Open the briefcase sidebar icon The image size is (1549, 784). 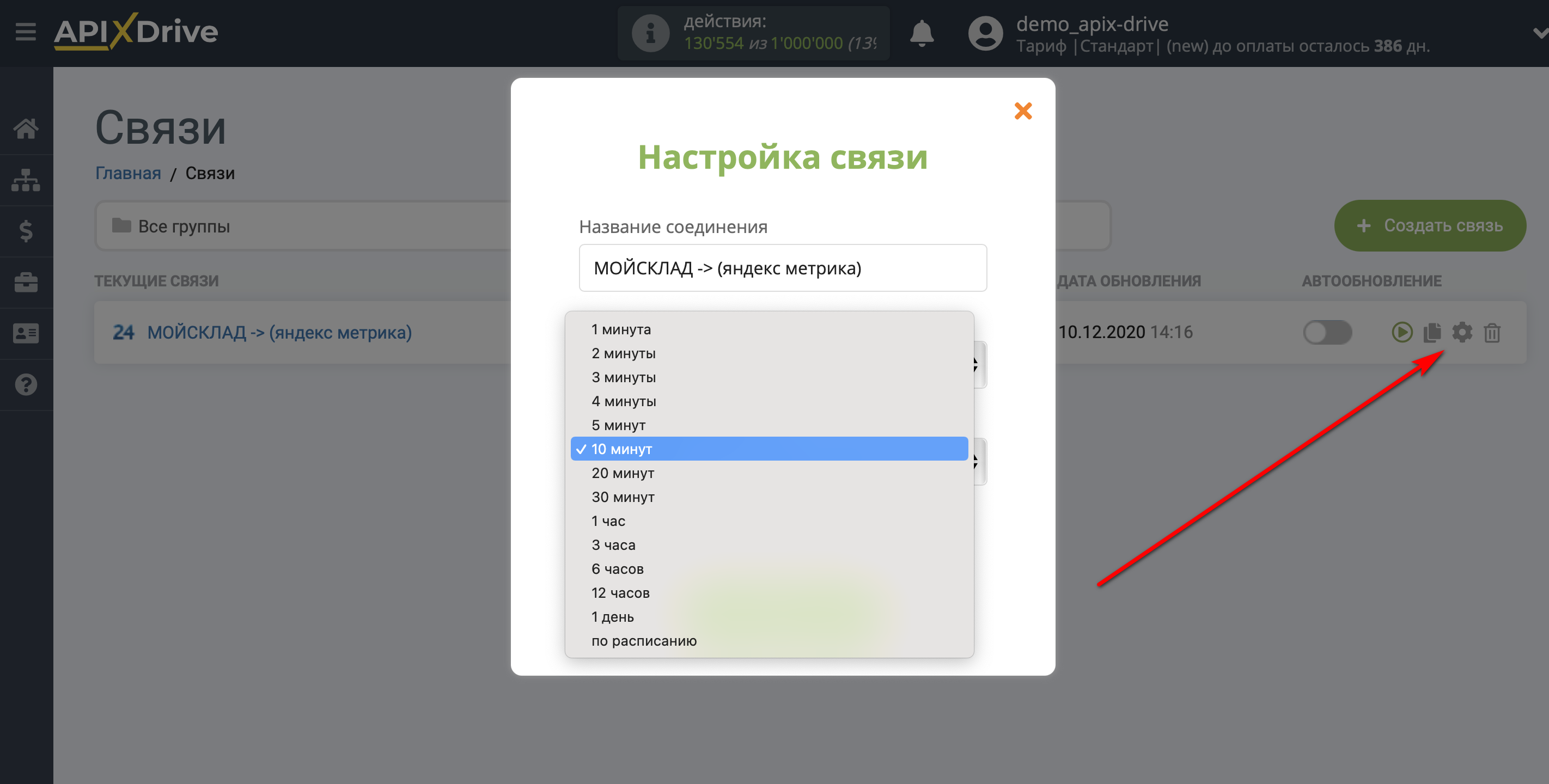pyautogui.click(x=26, y=282)
